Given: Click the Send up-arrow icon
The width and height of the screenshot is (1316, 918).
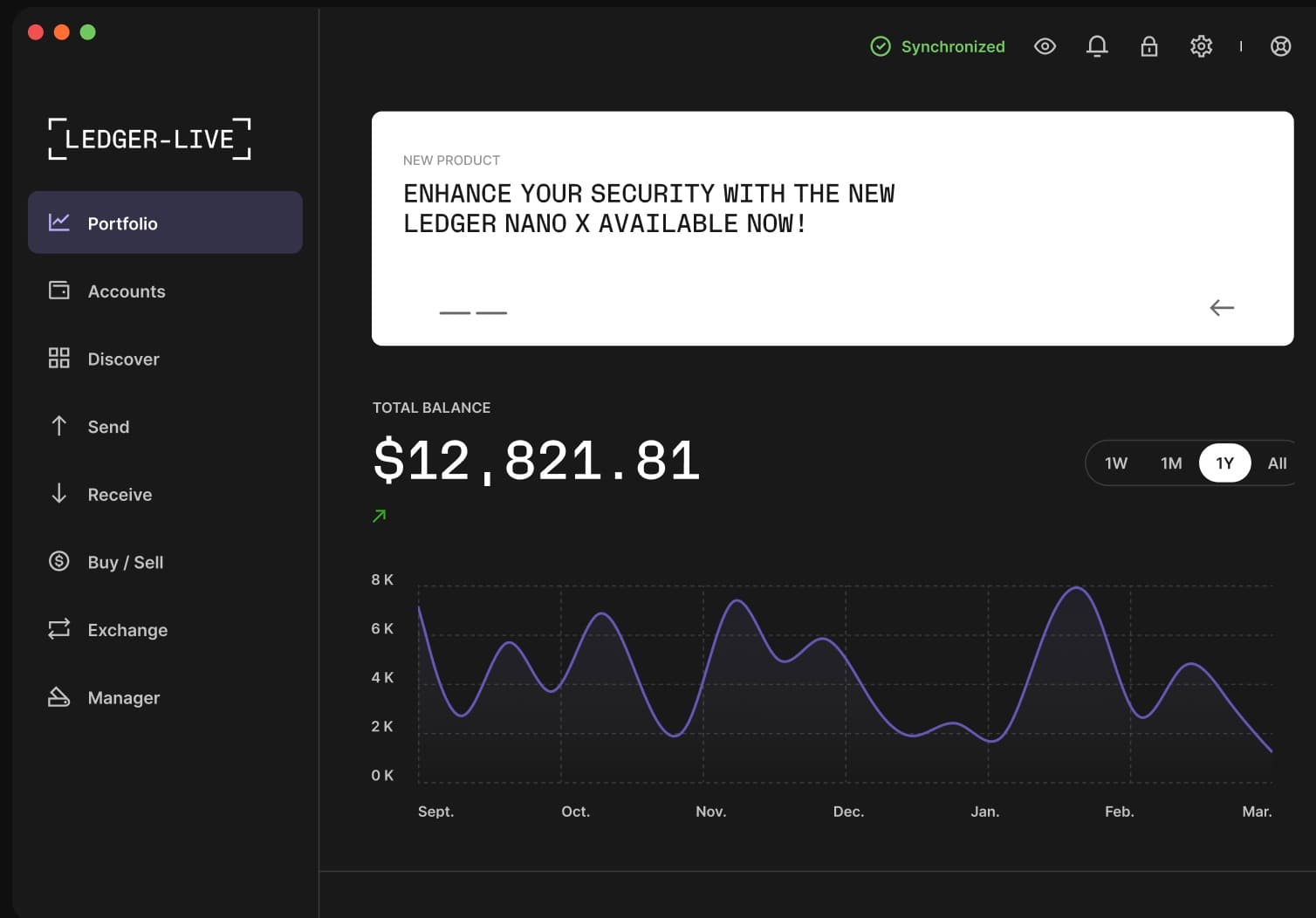Looking at the screenshot, I should tap(58, 426).
